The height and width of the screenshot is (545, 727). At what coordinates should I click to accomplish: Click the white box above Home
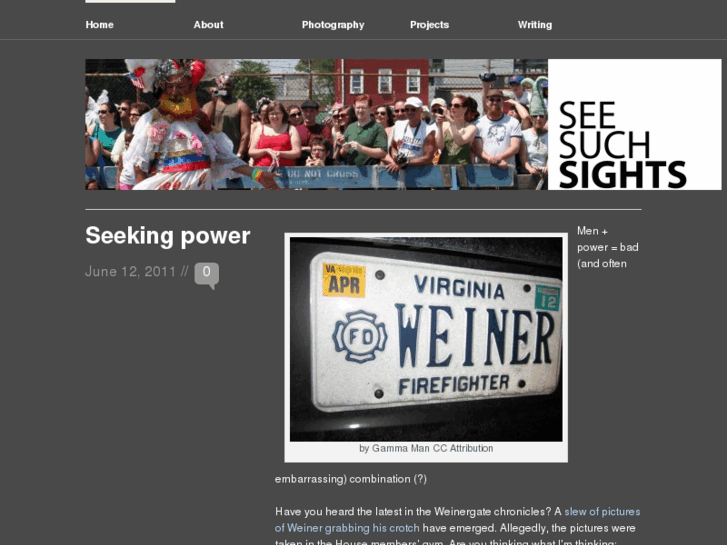(x=130, y=1)
